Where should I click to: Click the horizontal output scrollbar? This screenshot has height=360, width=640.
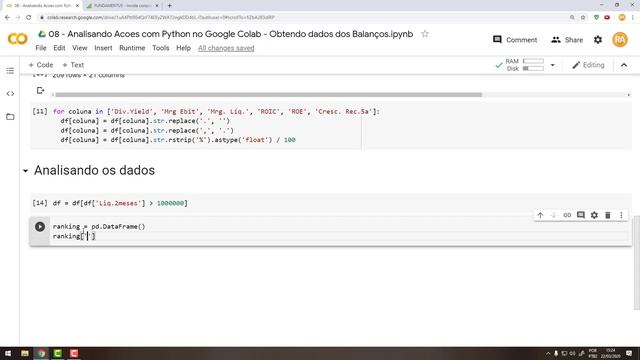(269, 95)
